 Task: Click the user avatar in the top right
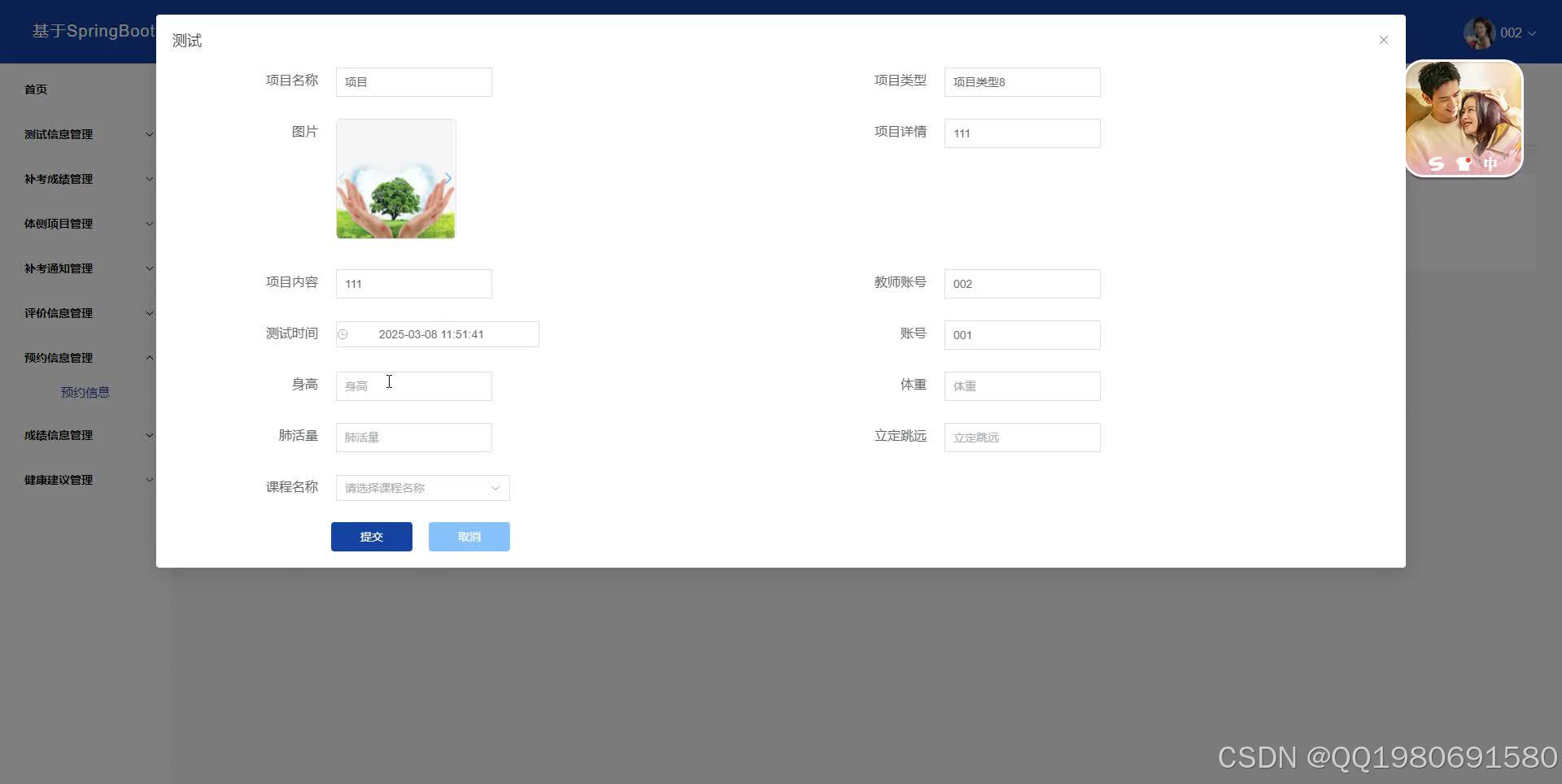[x=1478, y=33]
